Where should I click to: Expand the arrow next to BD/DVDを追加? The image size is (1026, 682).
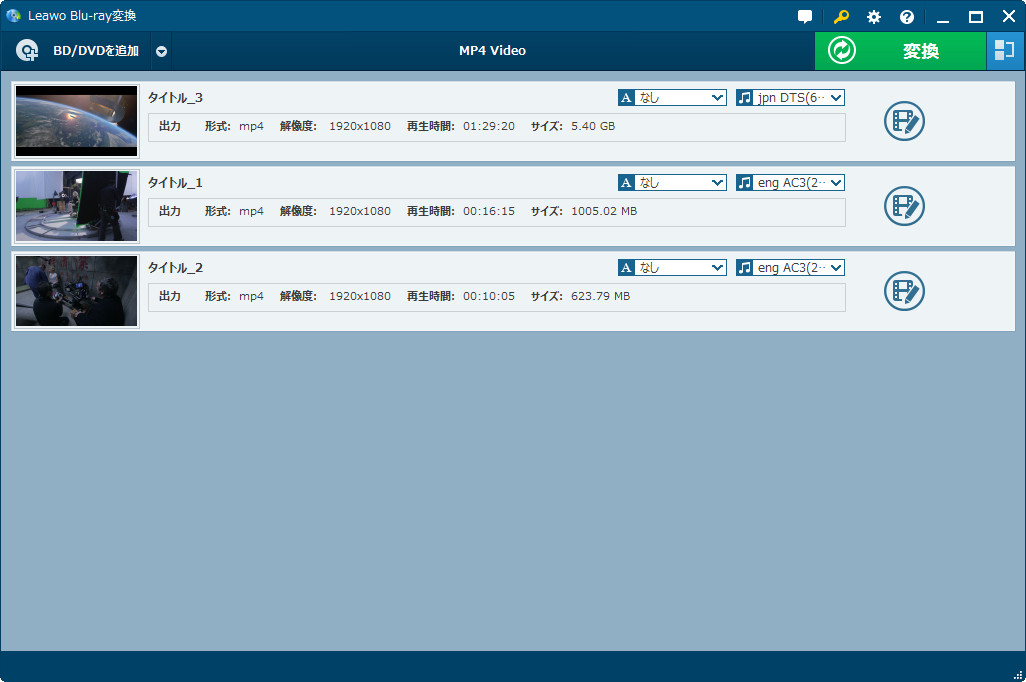(x=160, y=50)
